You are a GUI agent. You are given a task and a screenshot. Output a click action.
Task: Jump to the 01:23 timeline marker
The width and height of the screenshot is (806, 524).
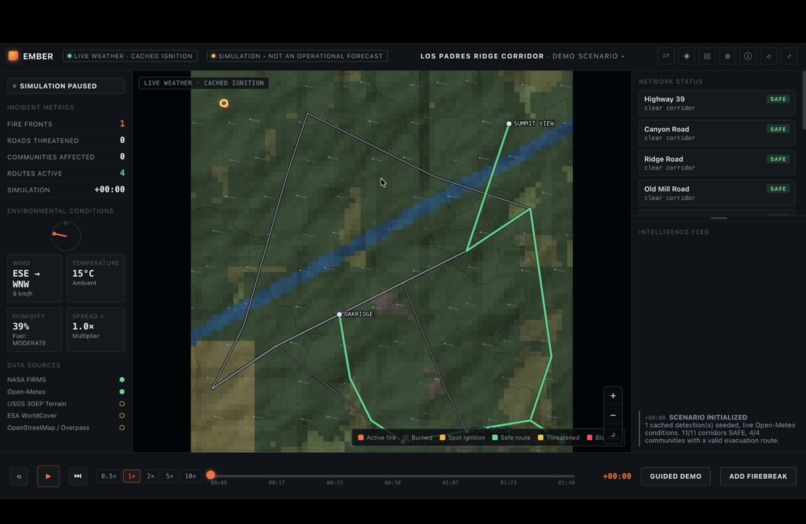click(508, 483)
